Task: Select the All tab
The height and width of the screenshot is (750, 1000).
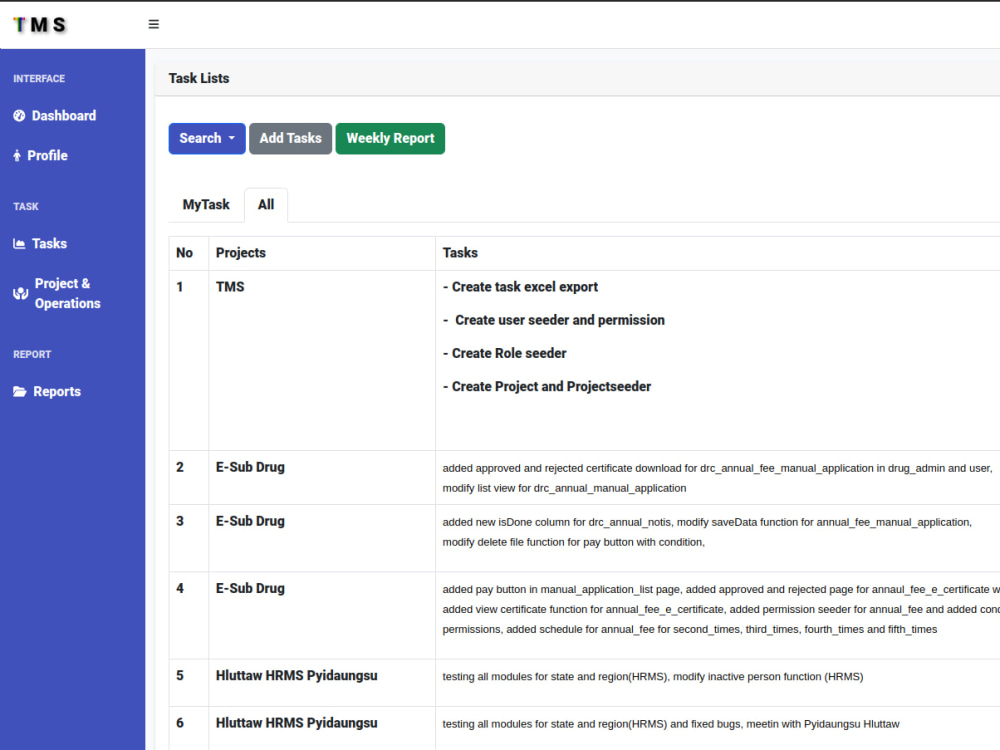Action: pyautogui.click(x=266, y=204)
